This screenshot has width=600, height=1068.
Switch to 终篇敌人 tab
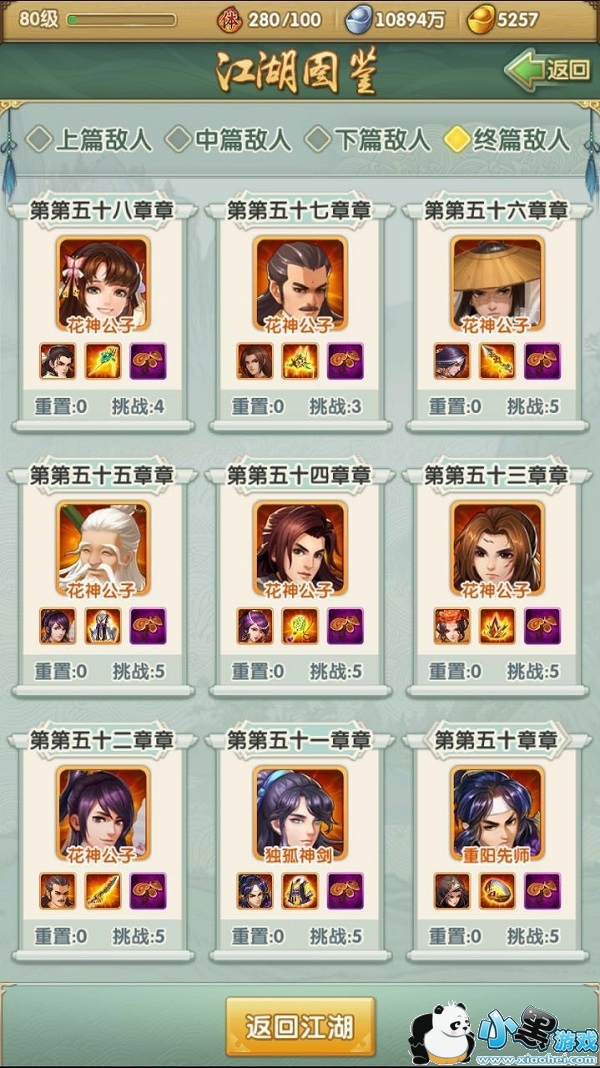pyautogui.click(x=507, y=140)
